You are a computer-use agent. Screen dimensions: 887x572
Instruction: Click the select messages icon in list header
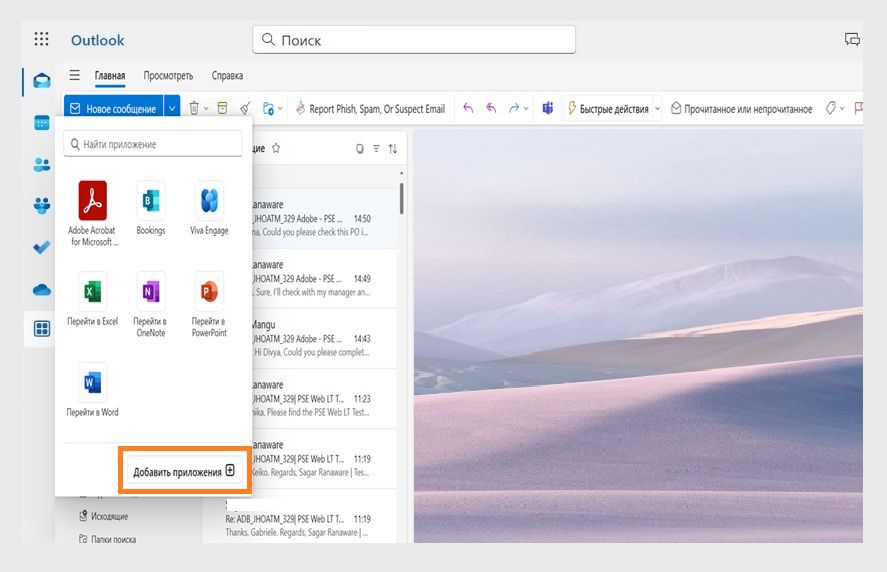tap(359, 149)
